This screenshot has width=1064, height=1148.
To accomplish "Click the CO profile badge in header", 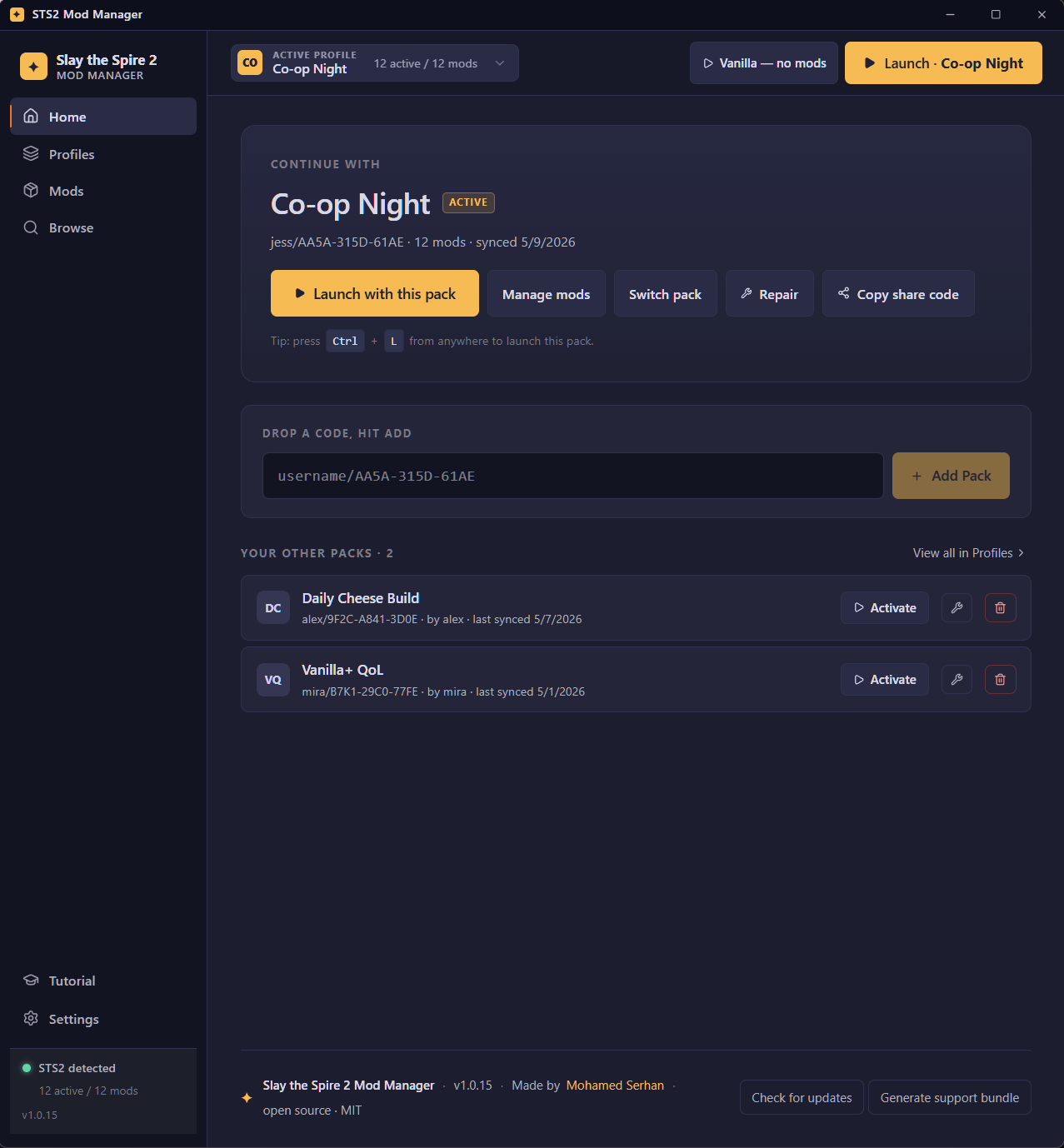I will point(250,62).
